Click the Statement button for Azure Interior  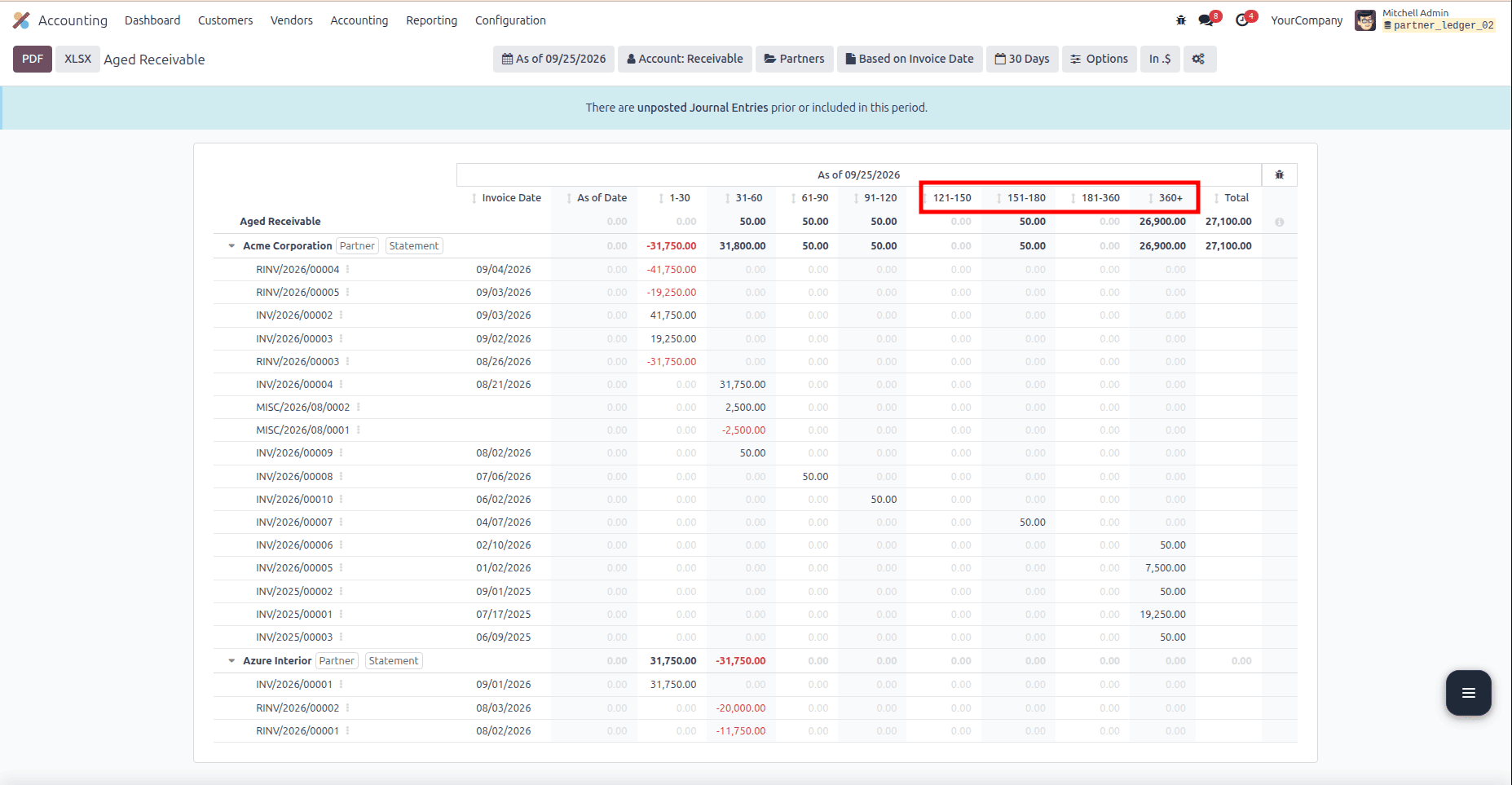[394, 661]
